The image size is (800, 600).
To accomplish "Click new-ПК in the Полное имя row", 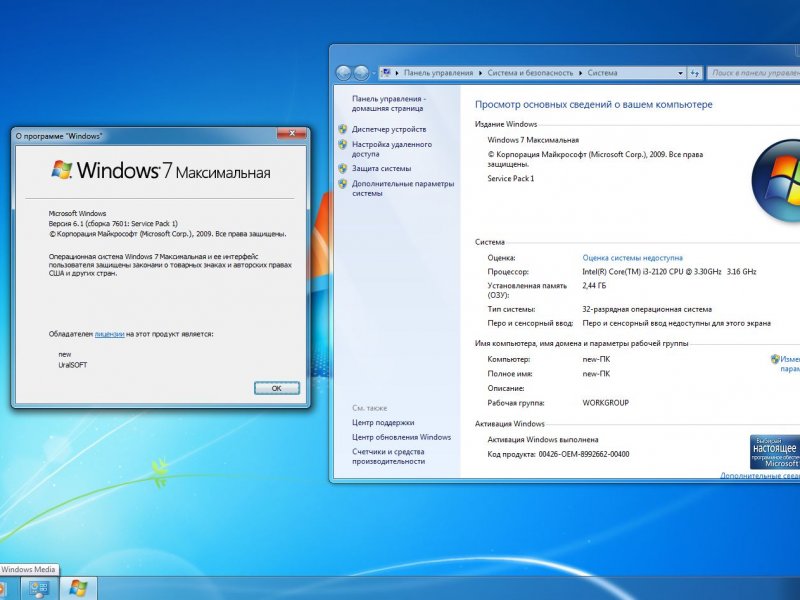I will tap(596, 373).
